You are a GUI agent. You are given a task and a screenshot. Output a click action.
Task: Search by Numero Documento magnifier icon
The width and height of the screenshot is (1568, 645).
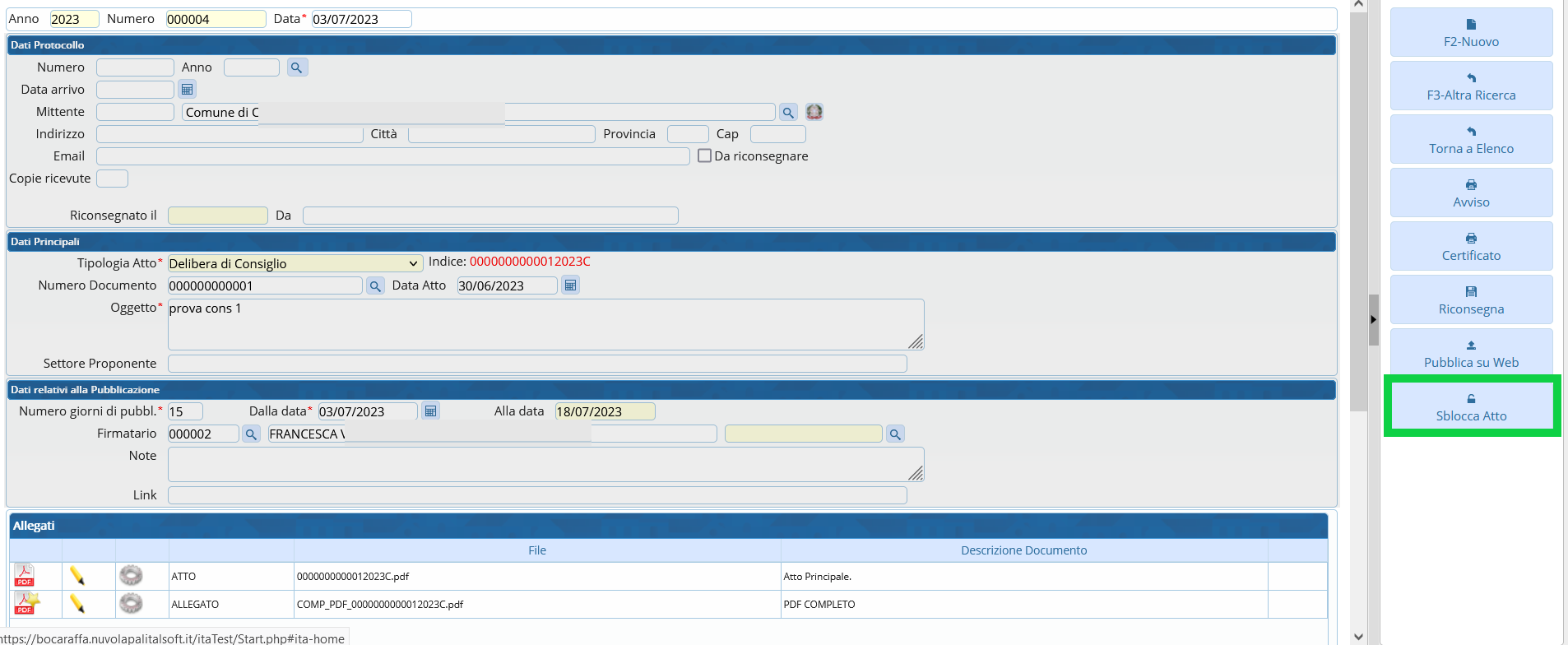click(x=375, y=286)
